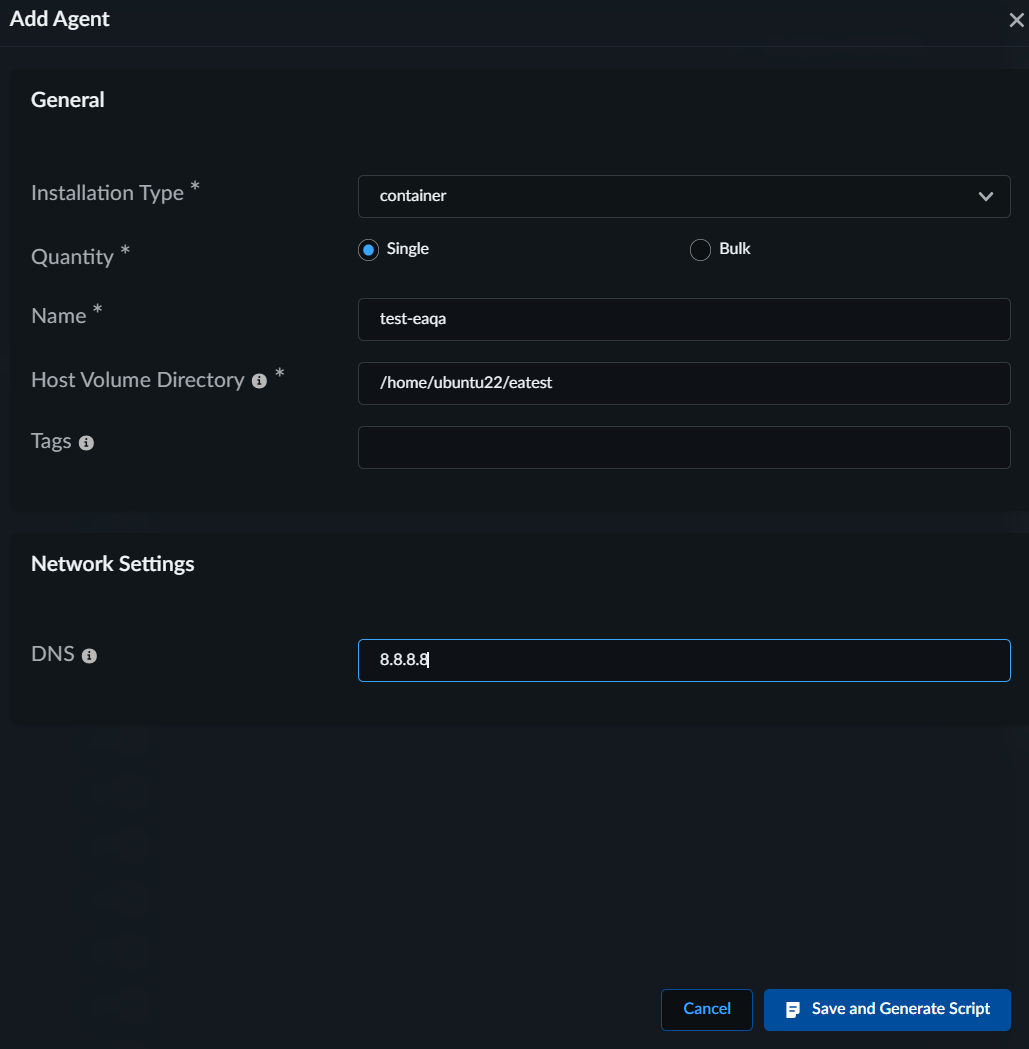Screen dimensions: 1029x1049
Task: Click the Network Settings section heading
Action: 113,564
